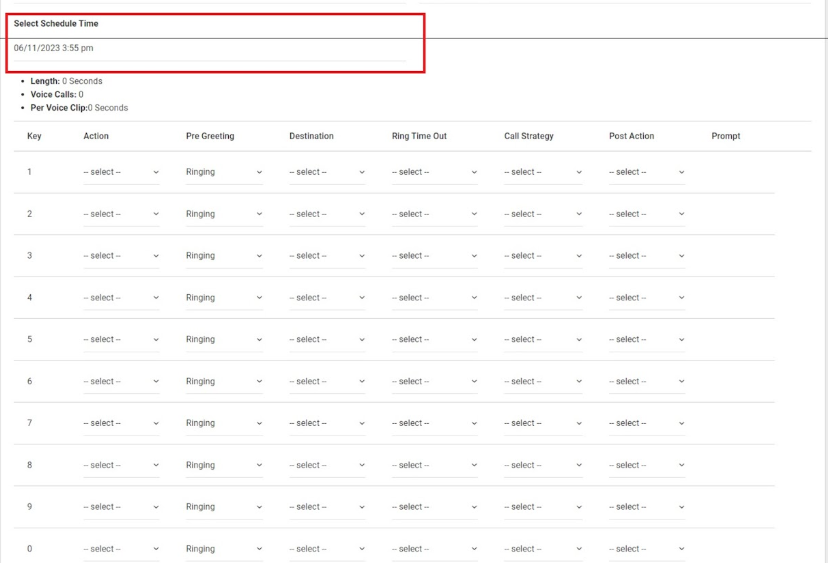
Task: Open Call Strategy dropdown for key 7
Action: click(543, 423)
